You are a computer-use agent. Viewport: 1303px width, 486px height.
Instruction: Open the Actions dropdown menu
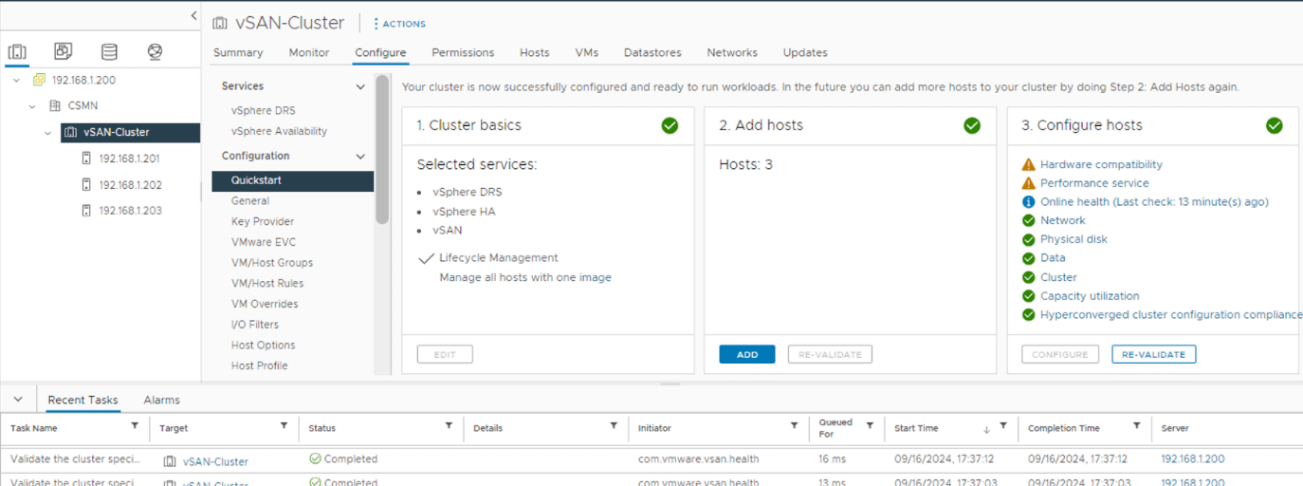(x=399, y=23)
